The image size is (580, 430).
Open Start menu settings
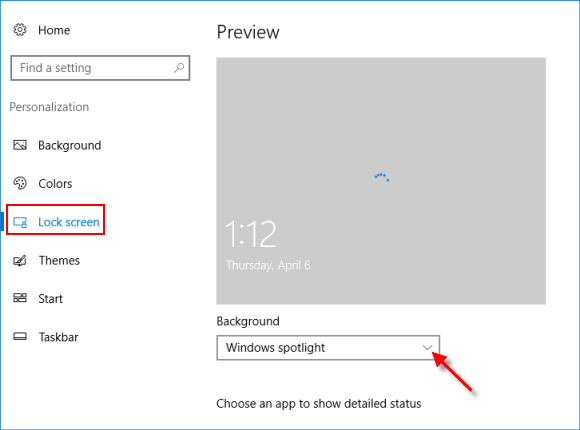51,299
